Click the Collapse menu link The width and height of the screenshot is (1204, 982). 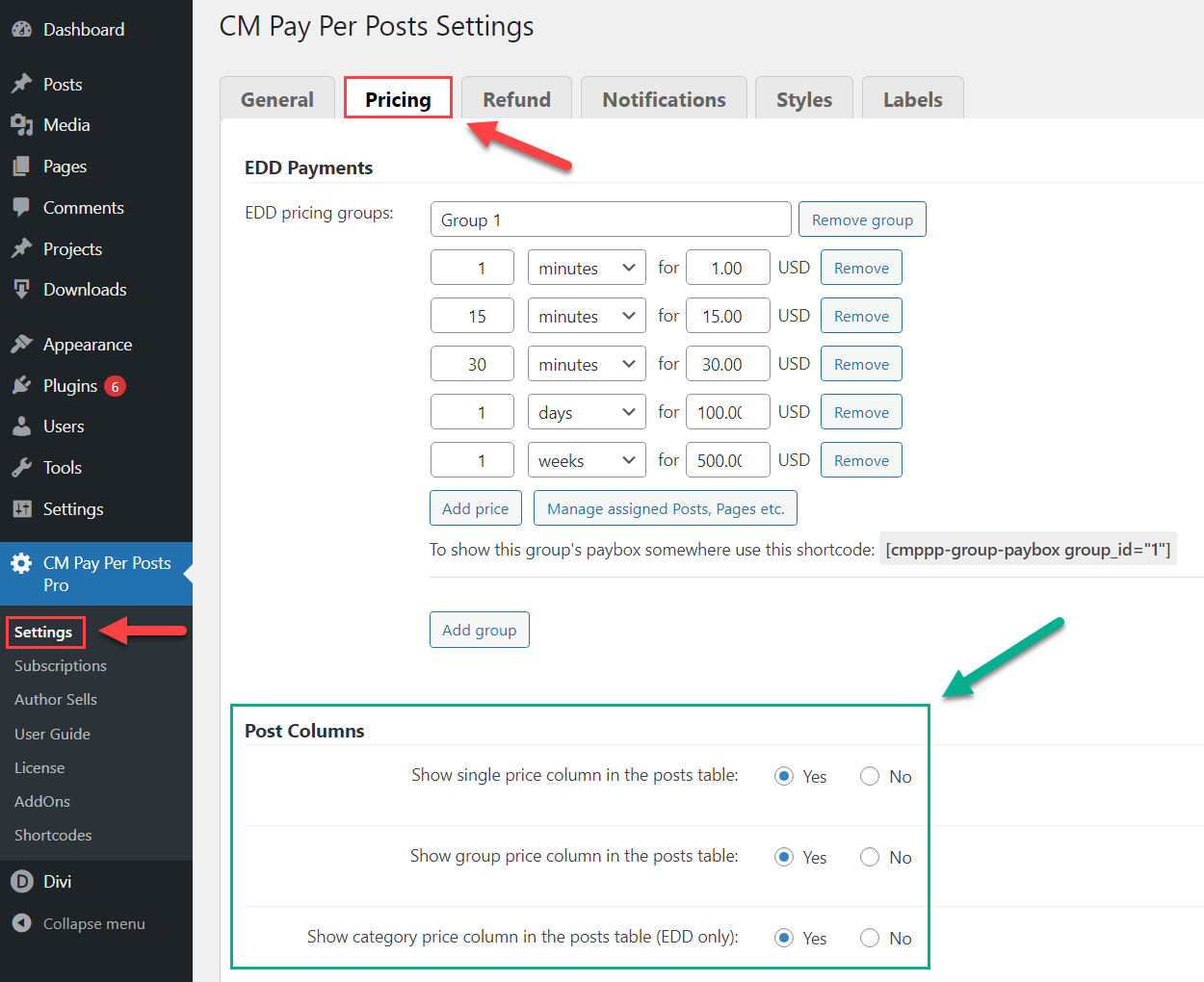point(94,923)
